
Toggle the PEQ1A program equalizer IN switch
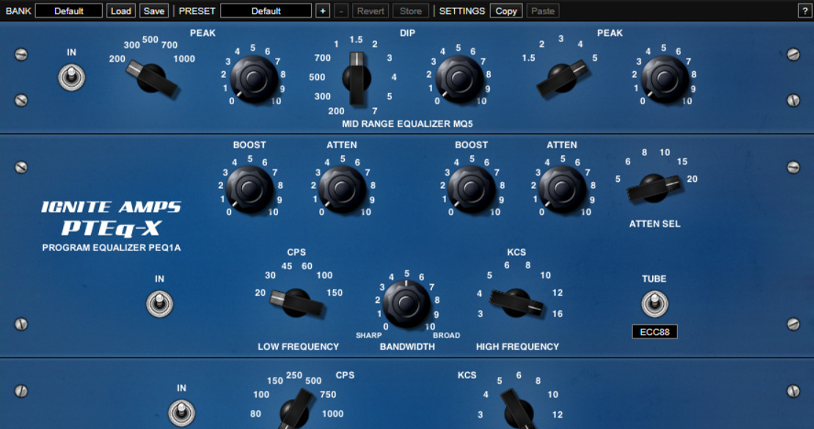pyautogui.click(x=156, y=302)
